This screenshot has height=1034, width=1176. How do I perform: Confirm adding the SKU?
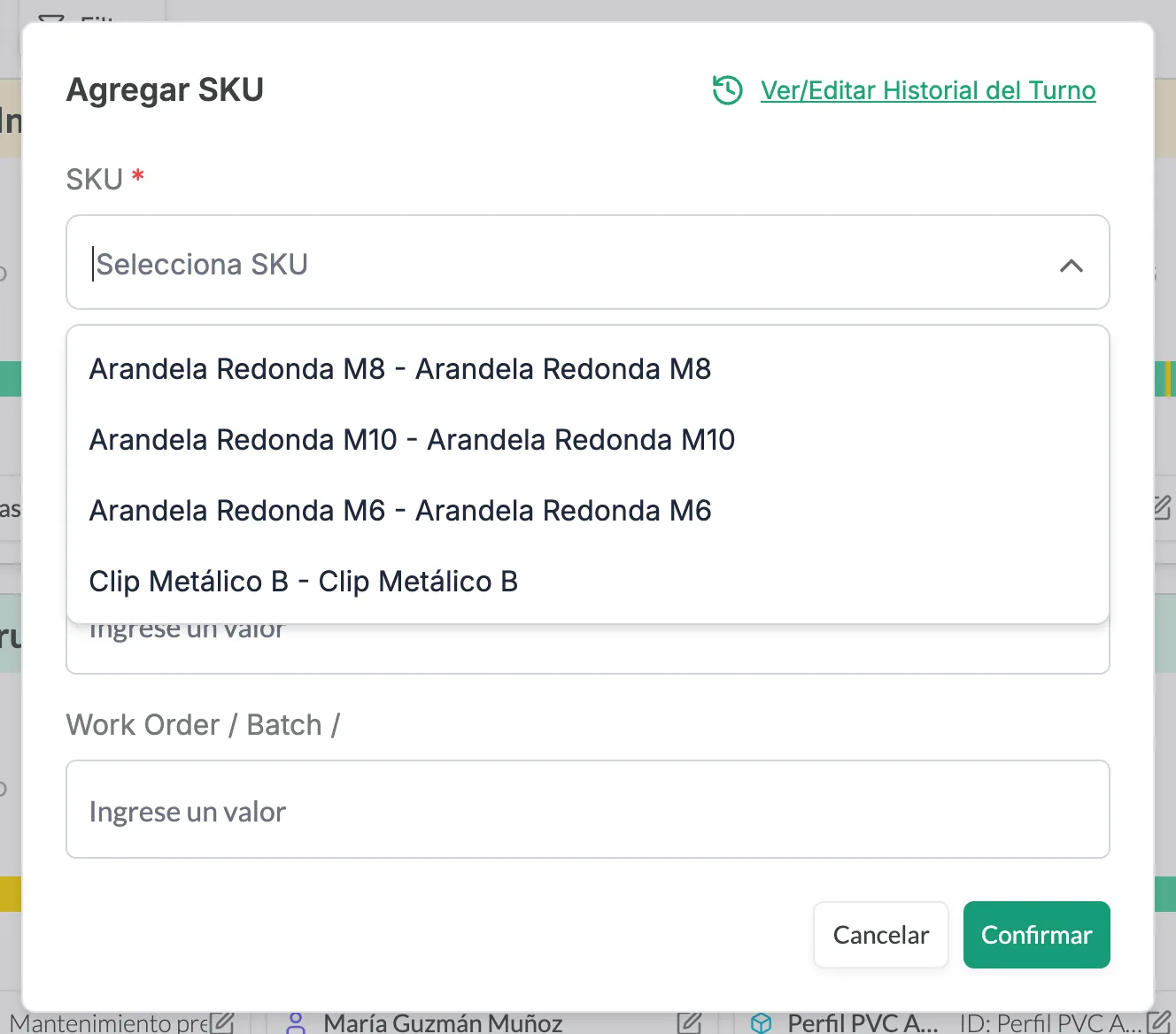coord(1036,935)
